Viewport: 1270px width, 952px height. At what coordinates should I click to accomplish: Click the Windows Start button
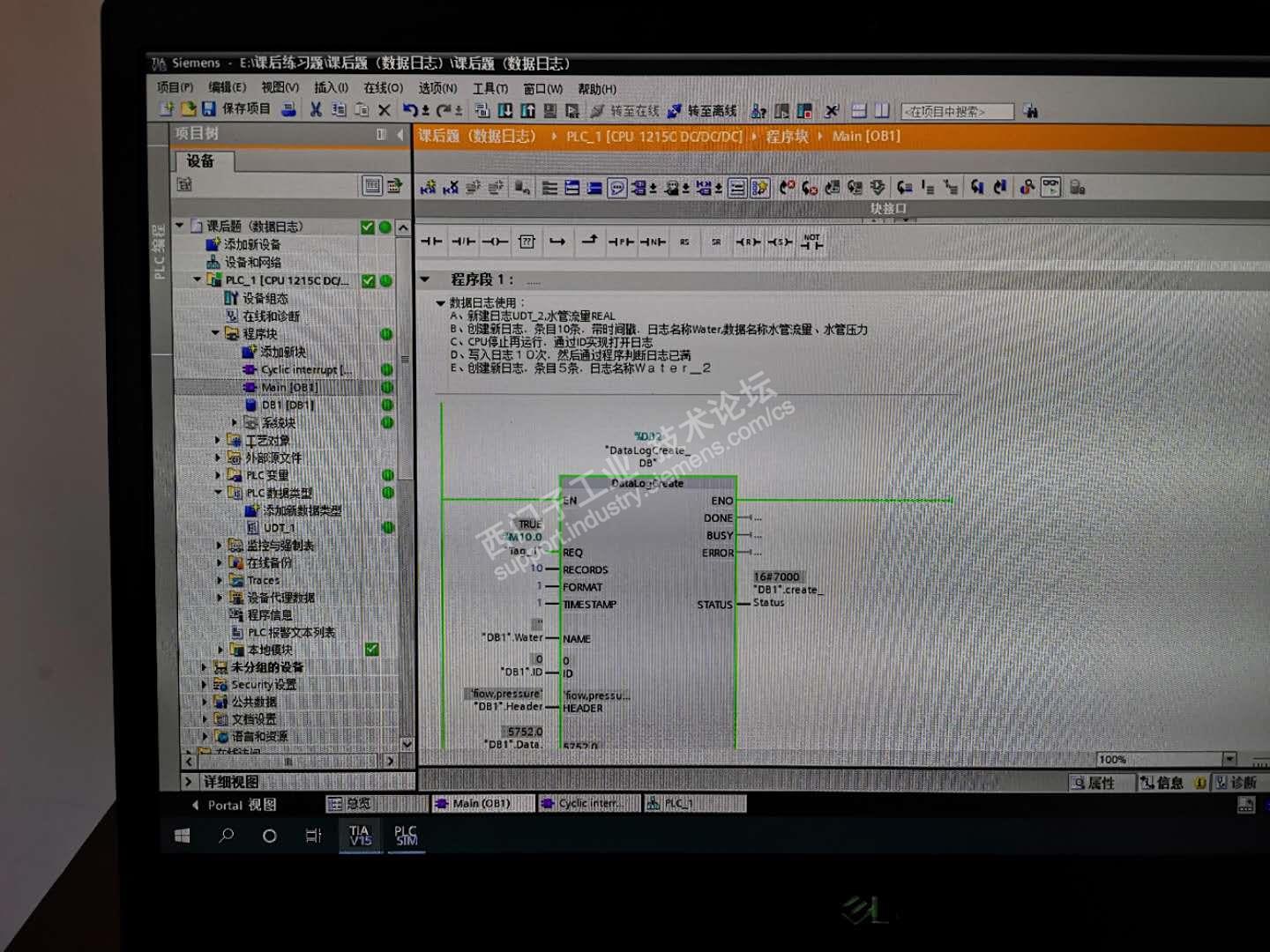click(x=183, y=835)
